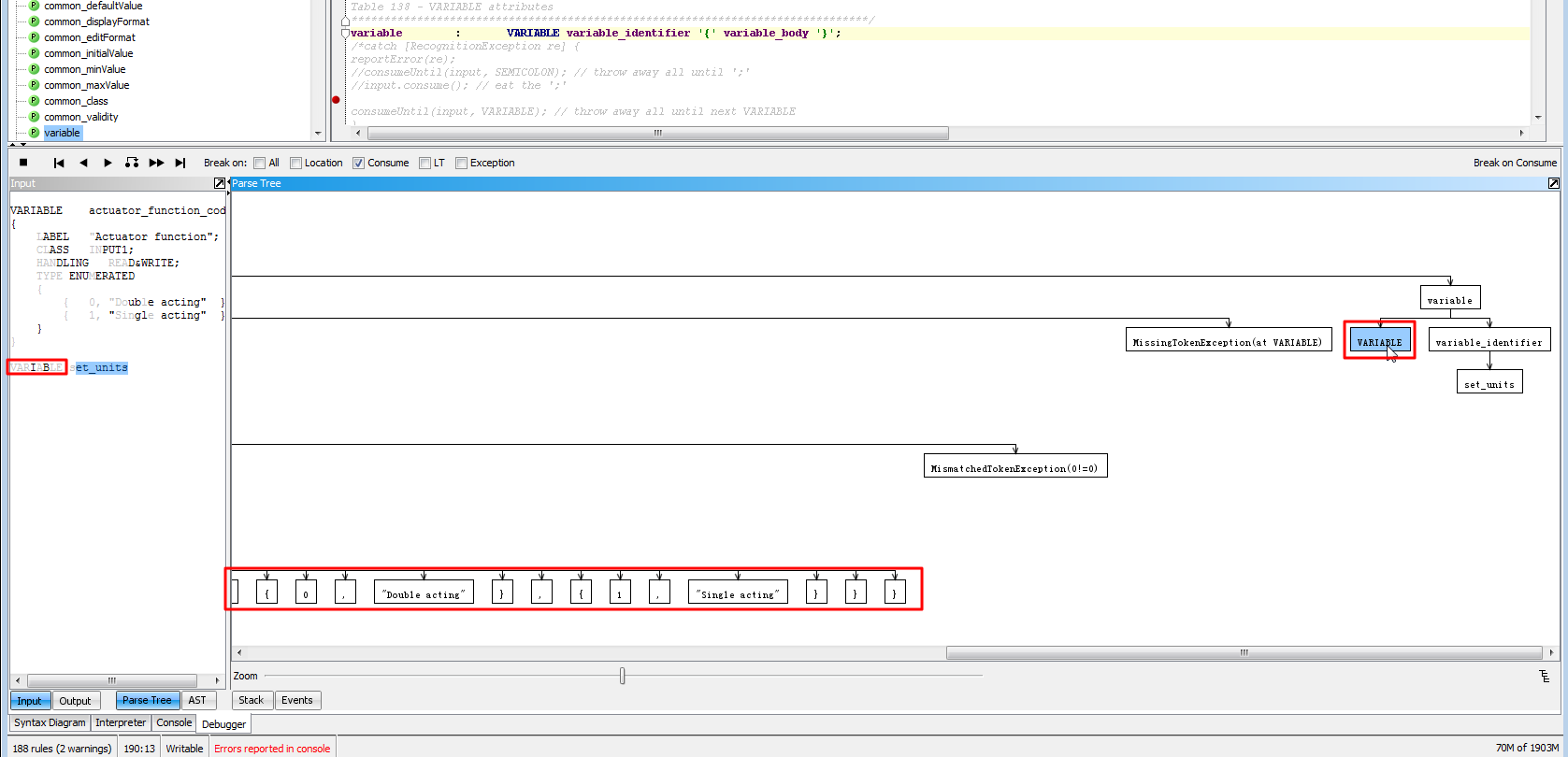Stop the debugger session
The image size is (1568, 757).
tap(23, 163)
